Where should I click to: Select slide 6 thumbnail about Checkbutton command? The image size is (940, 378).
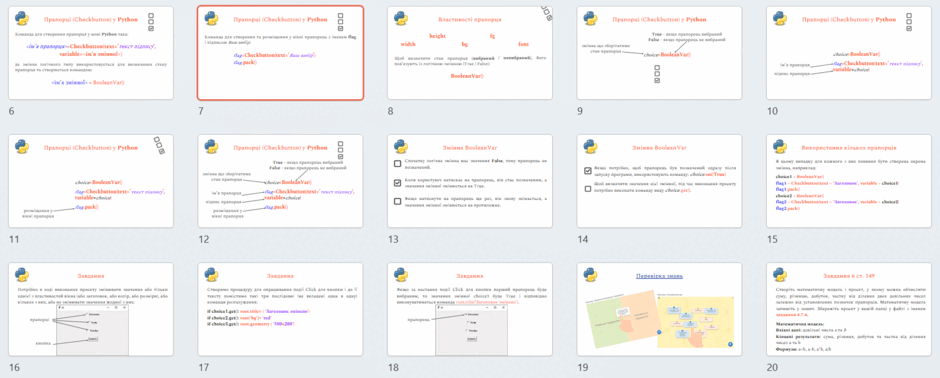tap(91, 53)
